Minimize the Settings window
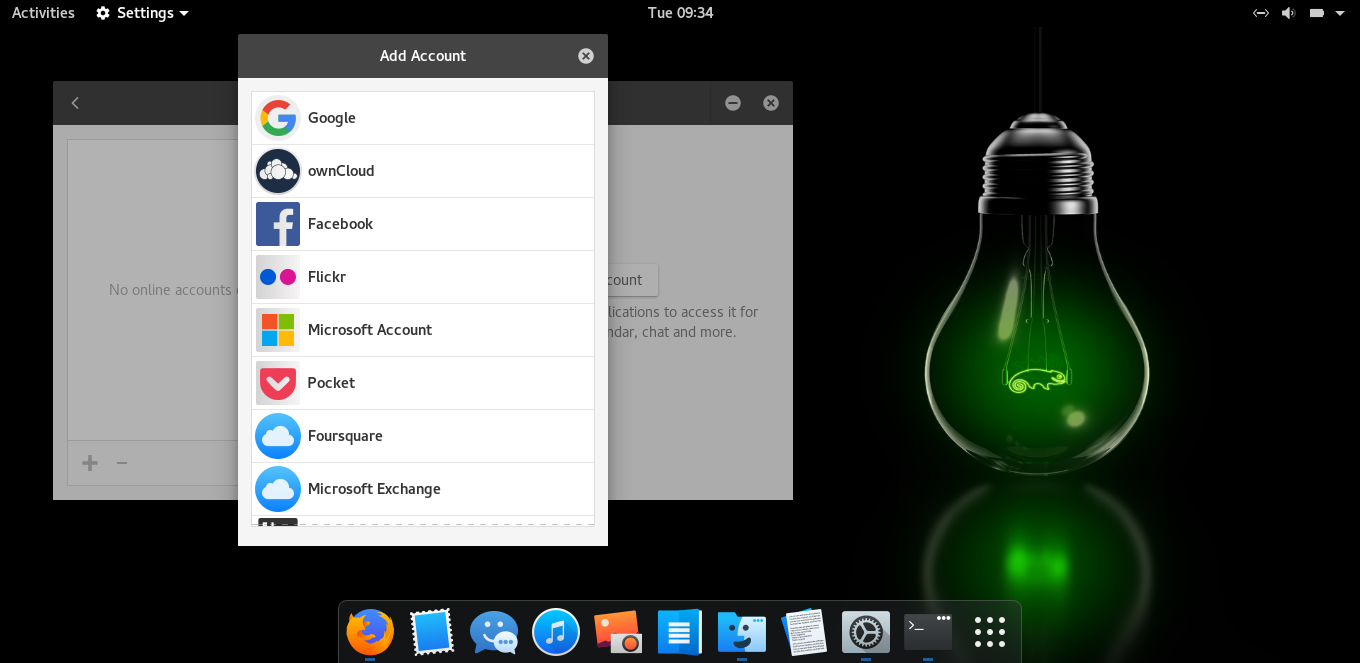The image size is (1360, 663). (x=733, y=103)
